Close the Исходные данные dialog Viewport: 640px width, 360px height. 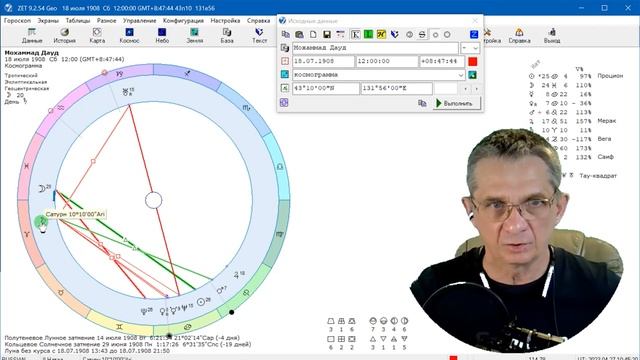point(475,20)
